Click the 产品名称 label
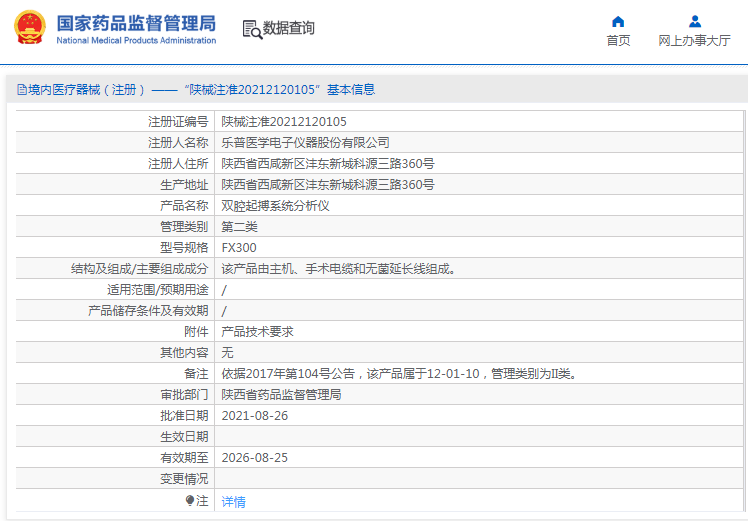The image size is (748, 521). coord(185,206)
